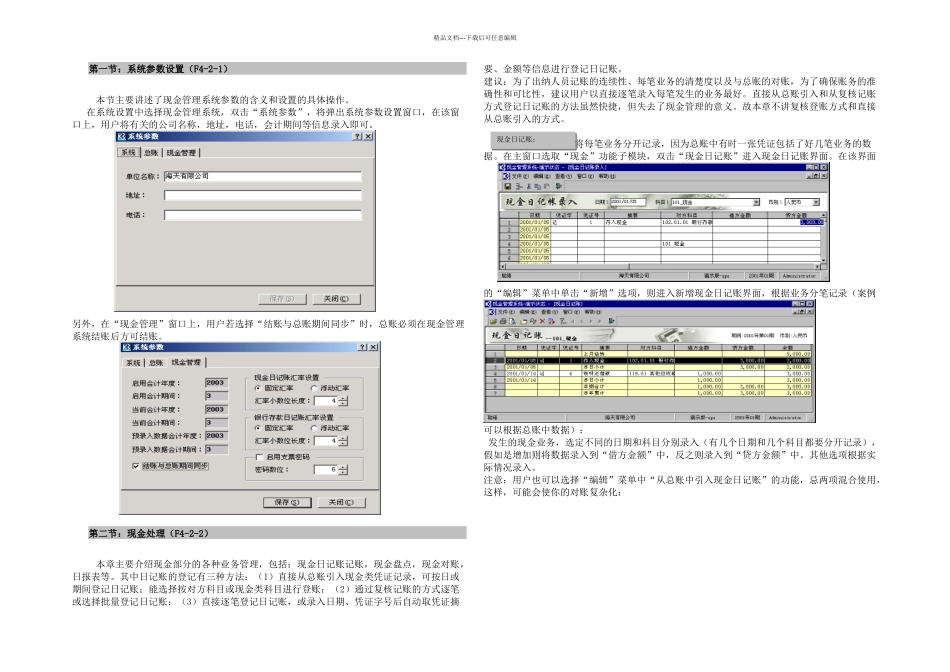
Task: Click the red X delete icon in 现金日记账 toolbar
Action: click(x=542, y=321)
